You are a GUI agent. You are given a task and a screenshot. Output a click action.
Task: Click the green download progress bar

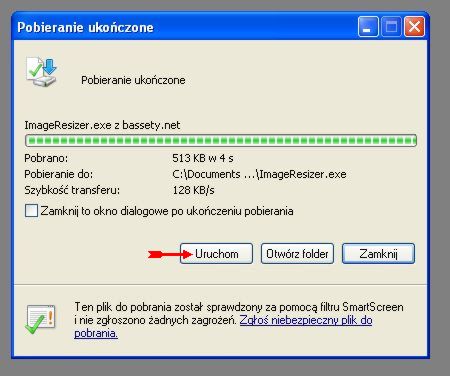(x=221, y=140)
